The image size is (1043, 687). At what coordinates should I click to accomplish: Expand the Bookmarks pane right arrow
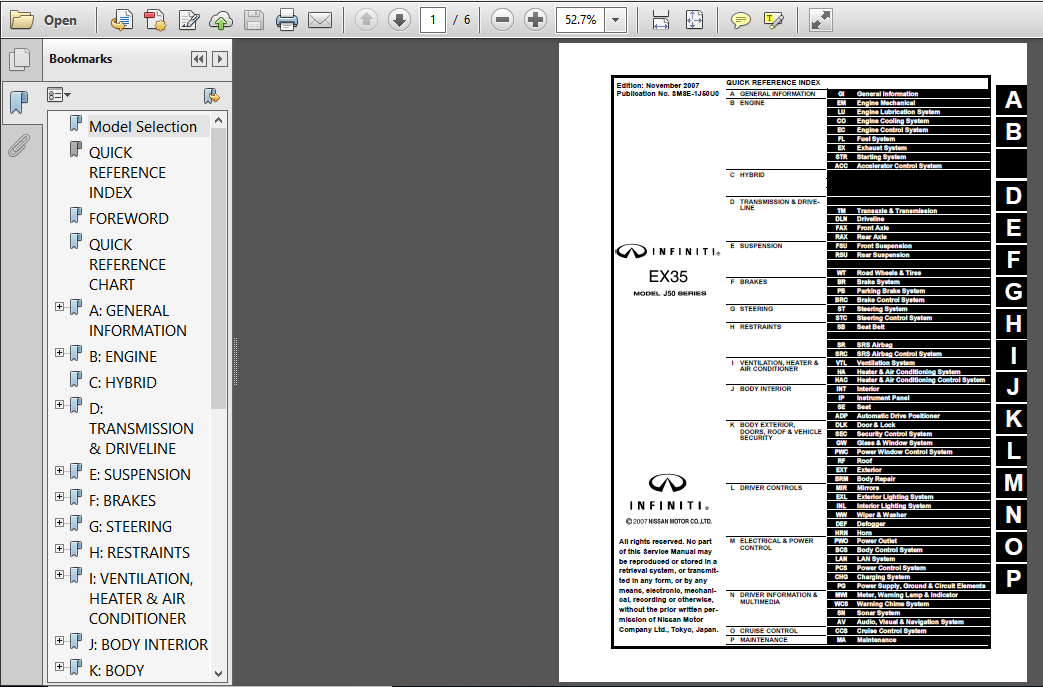point(220,59)
